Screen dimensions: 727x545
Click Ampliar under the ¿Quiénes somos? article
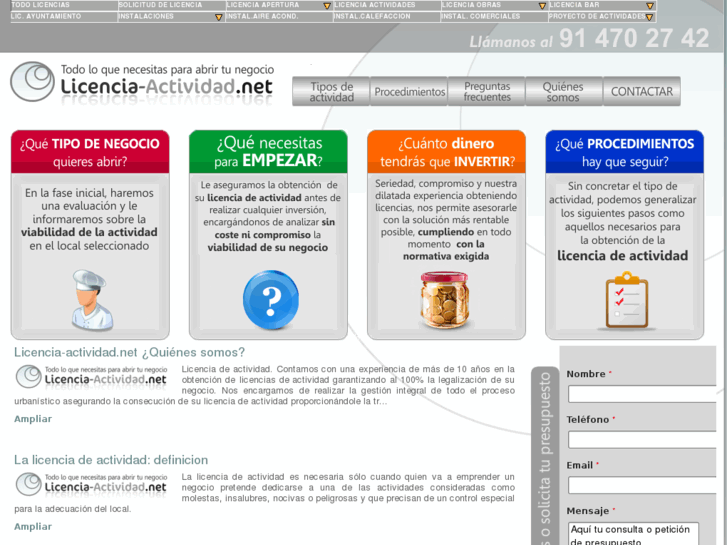coord(33,419)
